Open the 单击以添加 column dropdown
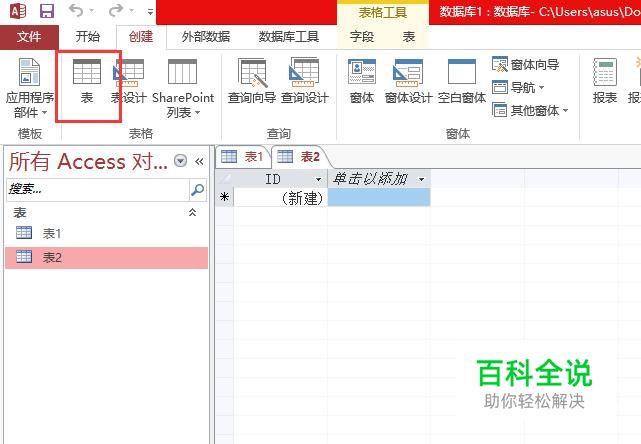The height and width of the screenshot is (444, 641). tap(421, 179)
